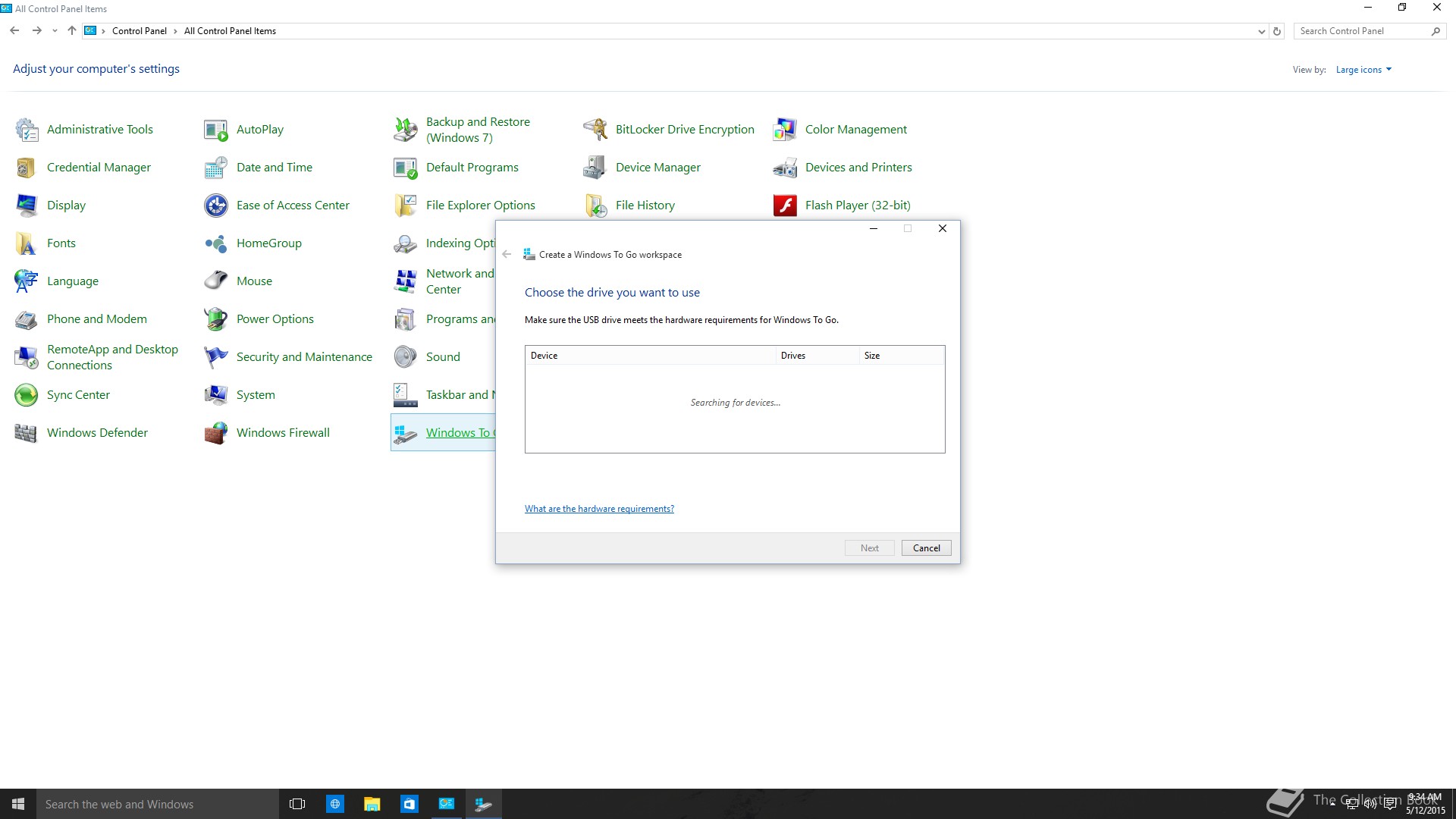Screen dimensions: 1456x819
Task: Open RemoteApp and Desktop Connections icon
Action: (27, 357)
